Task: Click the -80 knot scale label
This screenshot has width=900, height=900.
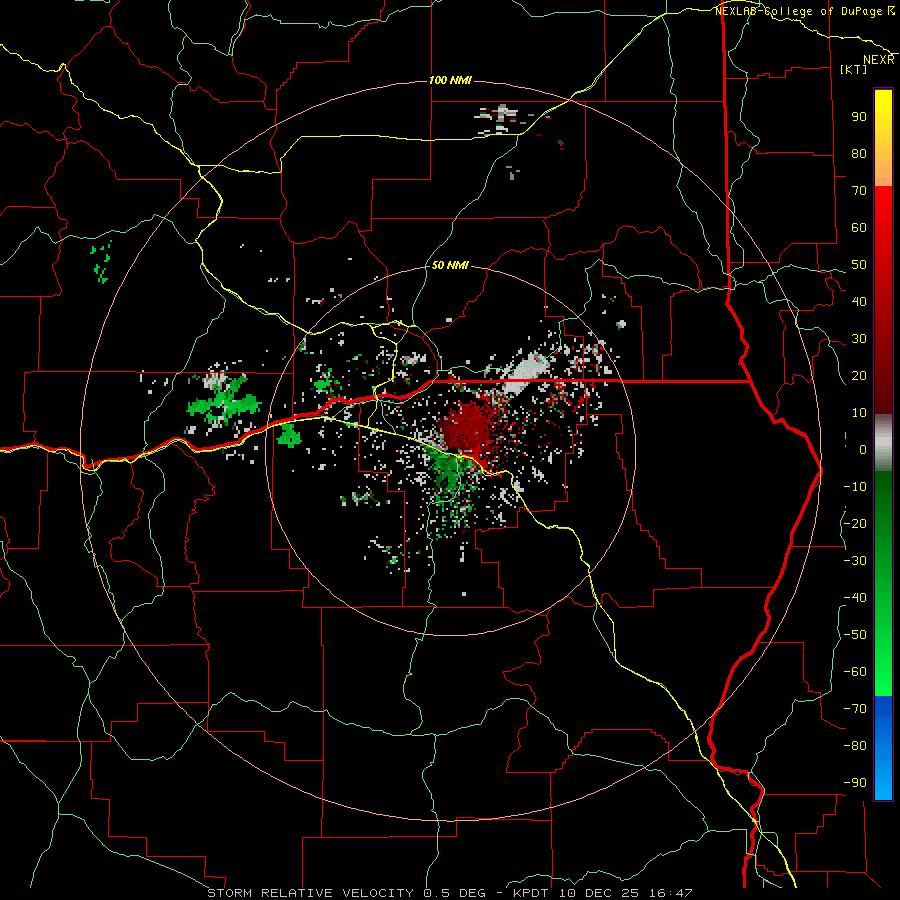Action: pyautogui.click(x=855, y=746)
